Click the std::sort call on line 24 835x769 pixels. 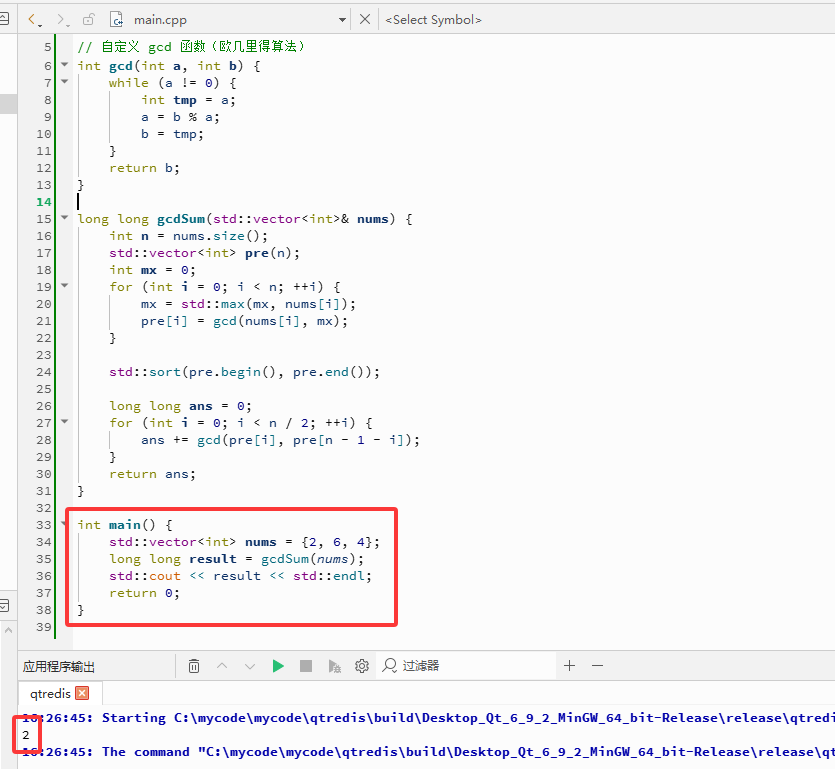pyautogui.click(x=244, y=372)
